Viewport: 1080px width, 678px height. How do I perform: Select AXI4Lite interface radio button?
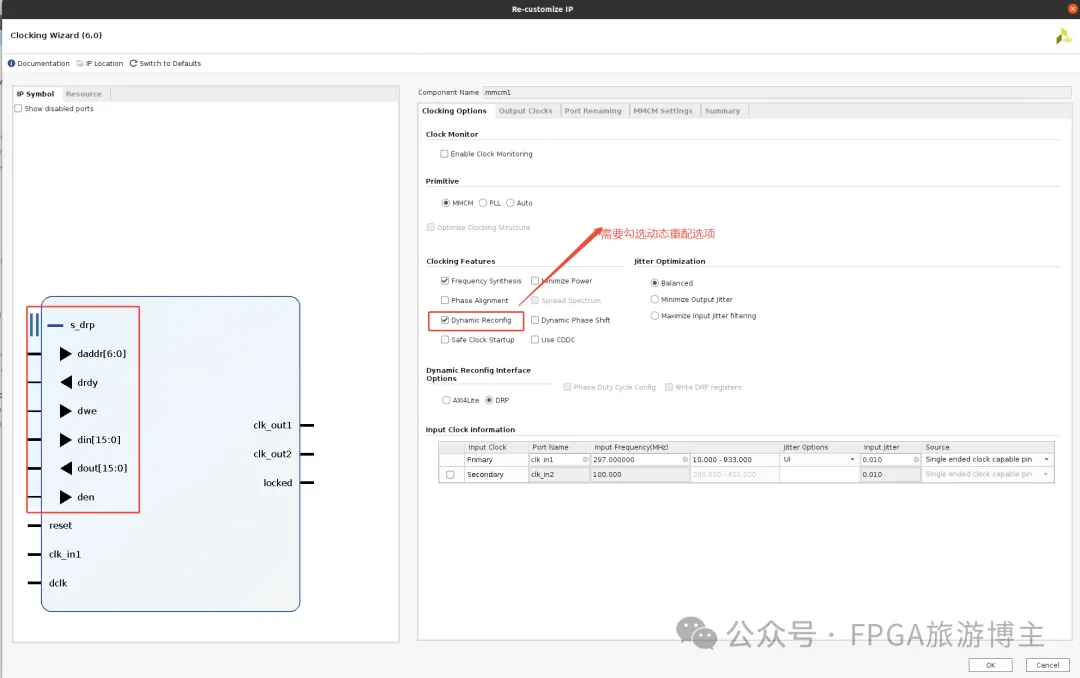pyautogui.click(x=446, y=400)
